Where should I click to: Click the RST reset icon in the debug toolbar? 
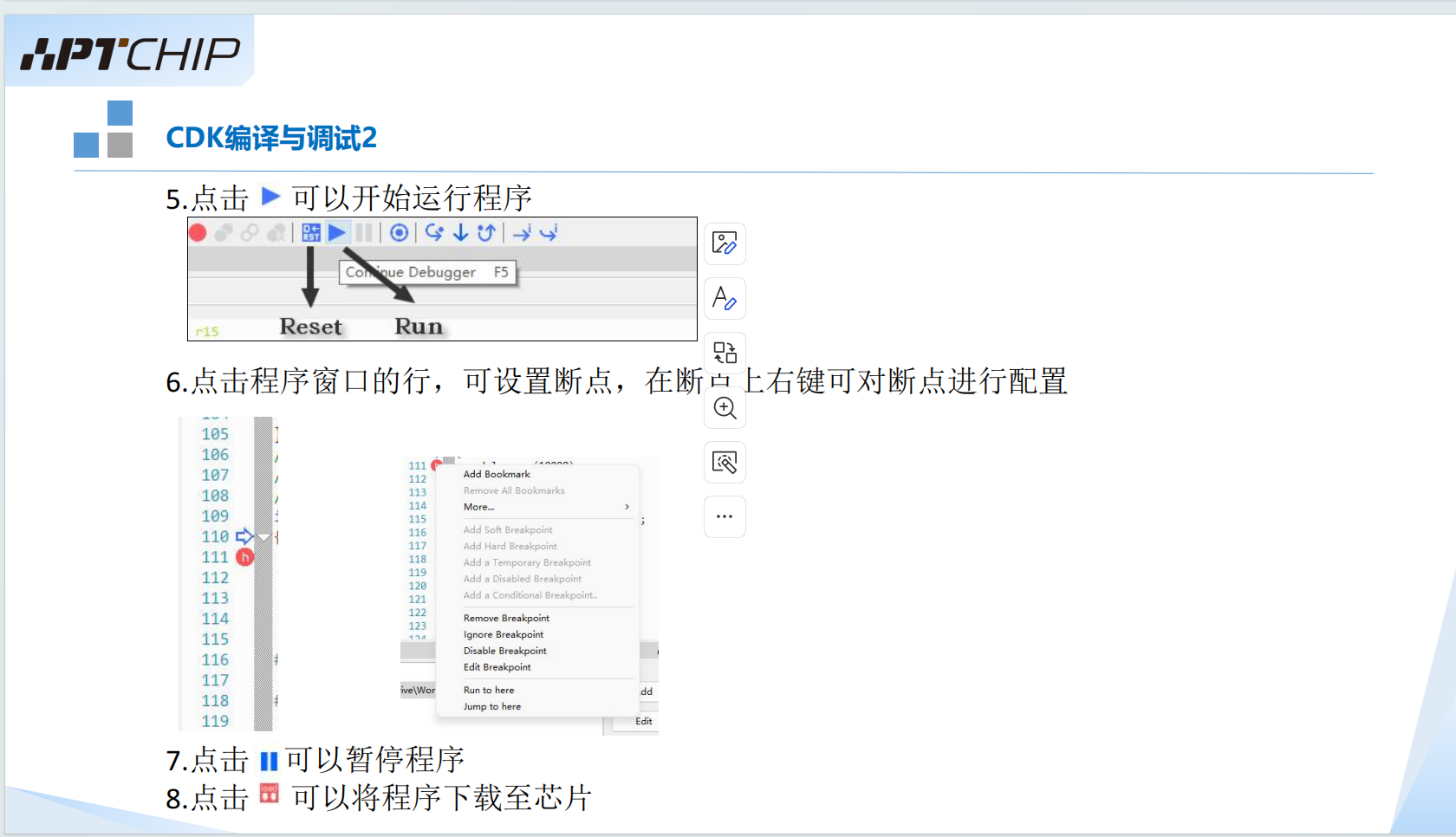pos(310,232)
